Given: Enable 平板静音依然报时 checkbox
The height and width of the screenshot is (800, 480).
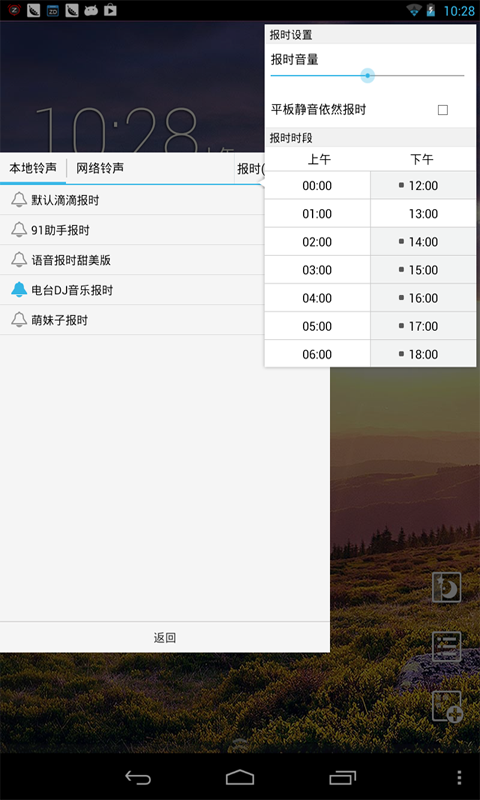Looking at the screenshot, I should tap(443, 110).
